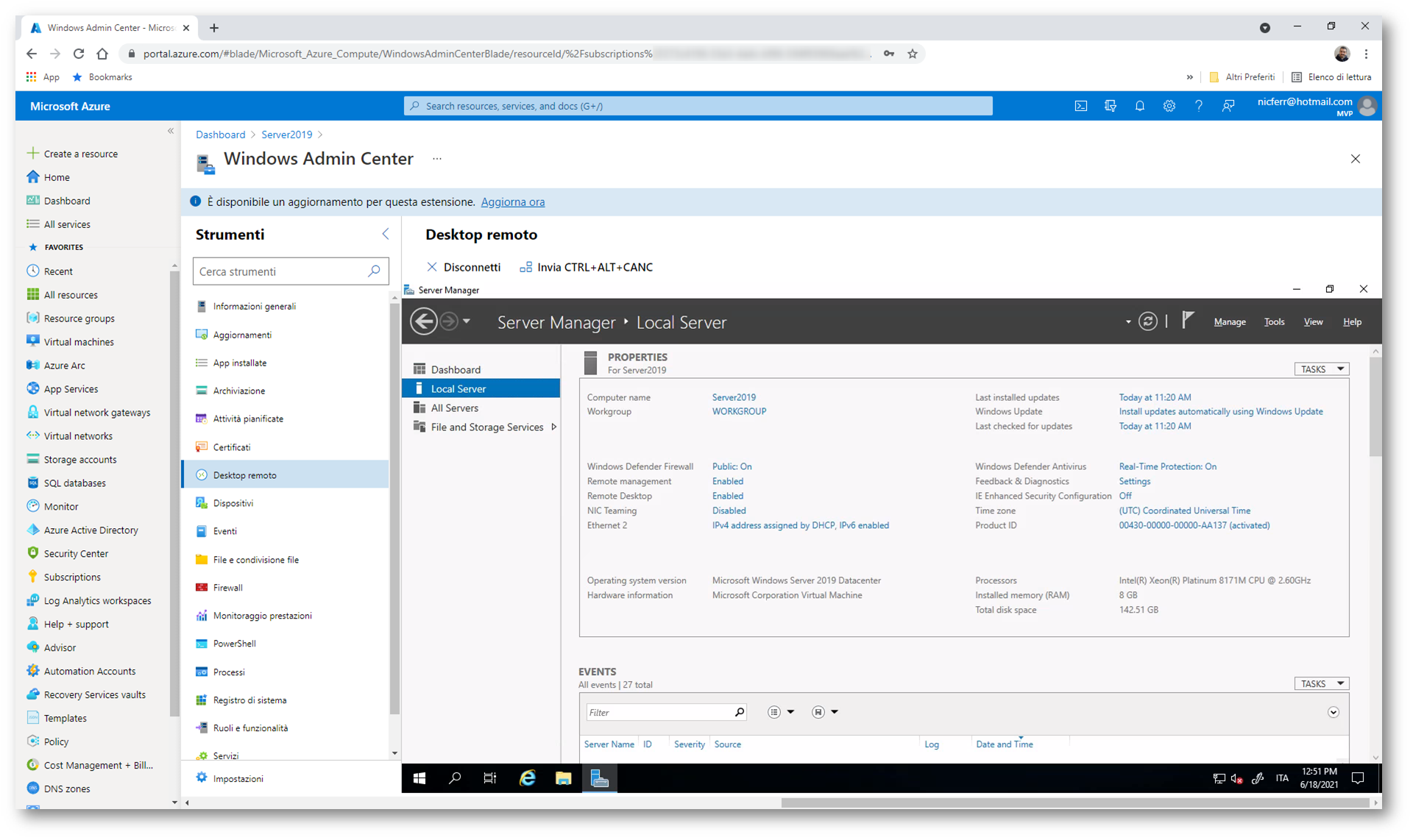The width and height of the screenshot is (1413, 840).
Task: Click the Cerca strumenti search field
Action: pyautogui.click(x=282, y=271)
